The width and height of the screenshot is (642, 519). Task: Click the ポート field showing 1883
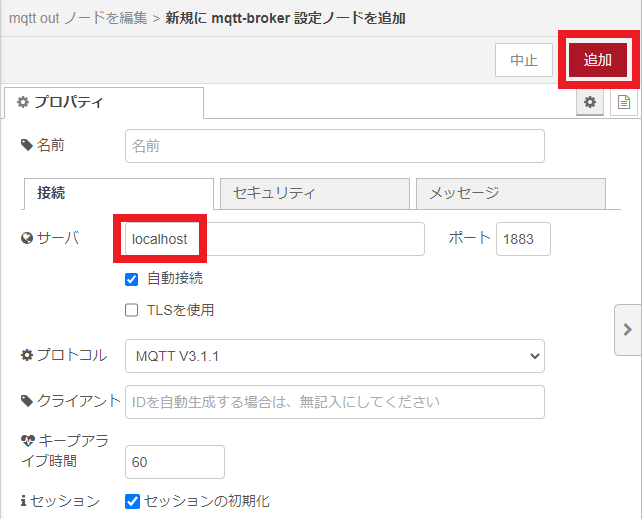[523, 239]
